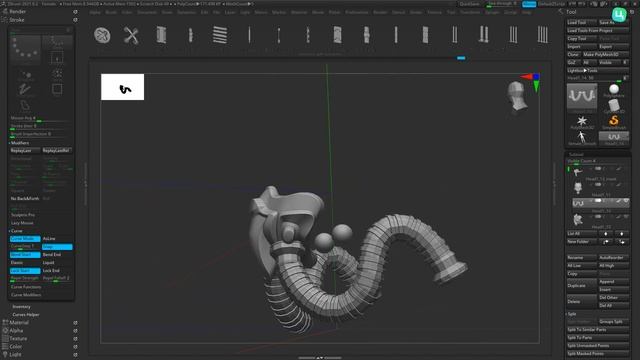The height and width of the screenshot is (360, 640).
Task: Collapse the Split section in Tool palette
Action: 572,314
